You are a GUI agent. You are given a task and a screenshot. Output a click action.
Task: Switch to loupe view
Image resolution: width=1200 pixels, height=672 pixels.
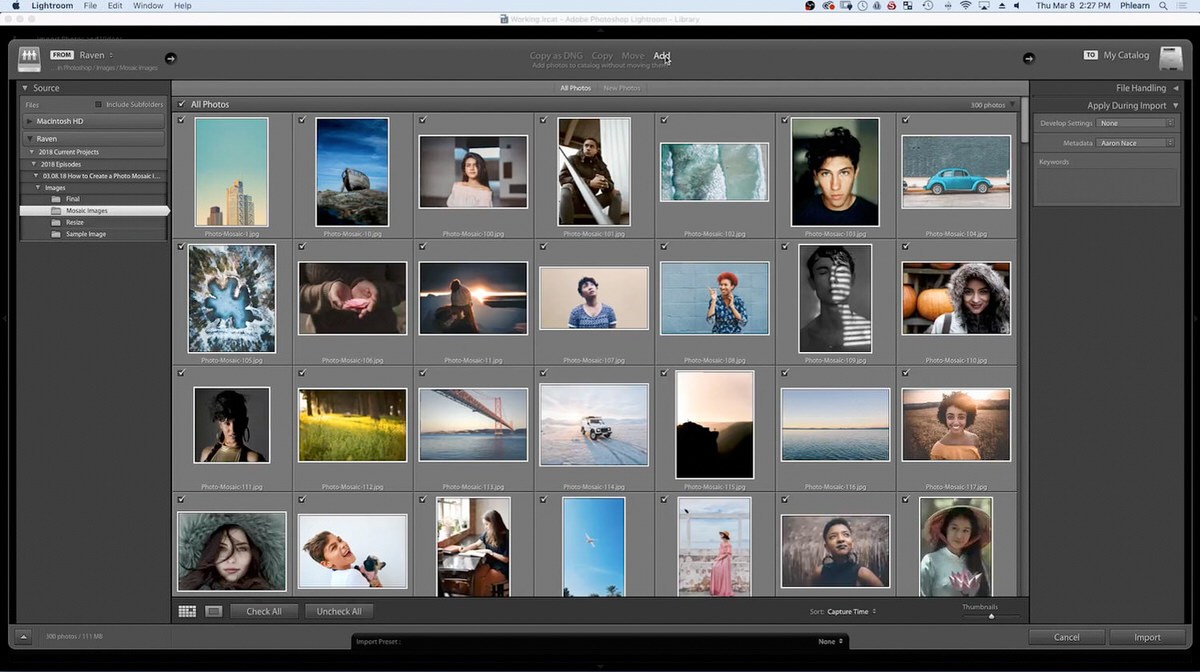213,611
